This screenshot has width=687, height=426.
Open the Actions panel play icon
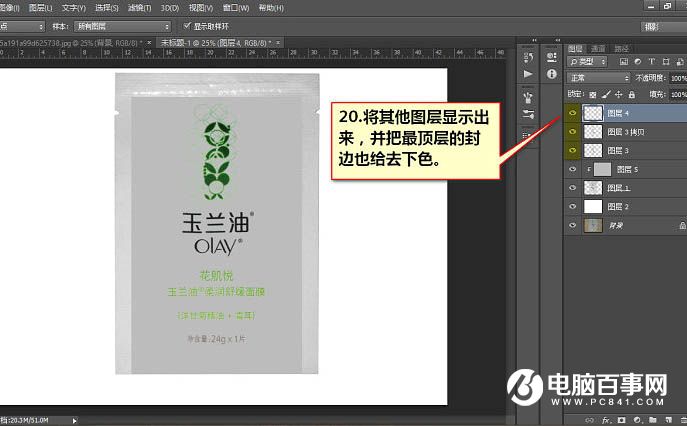click(x=528, y=74)
